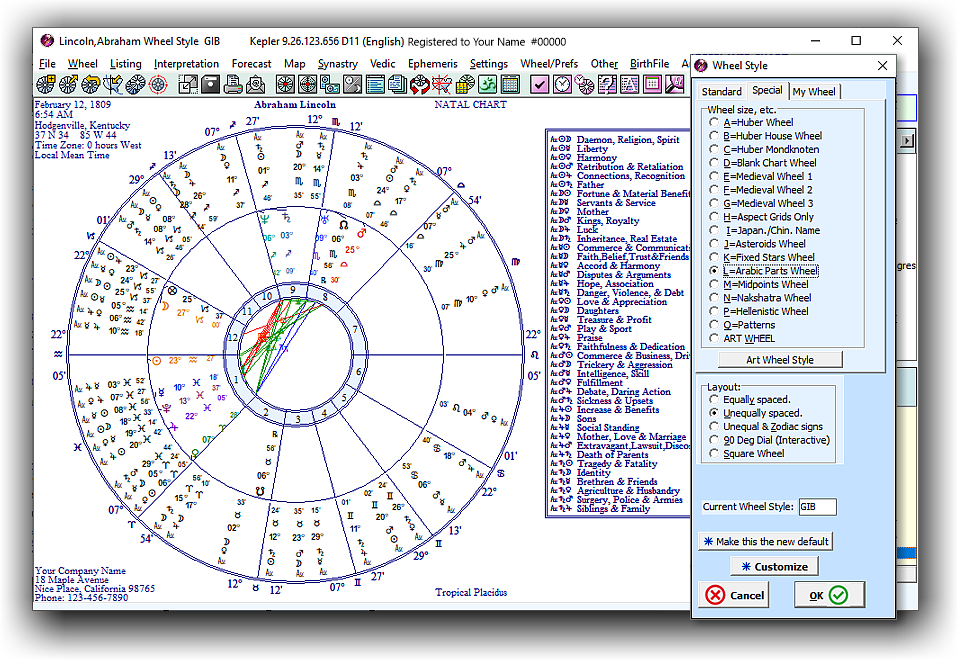Switch to the Standard tab

[721, 92]
